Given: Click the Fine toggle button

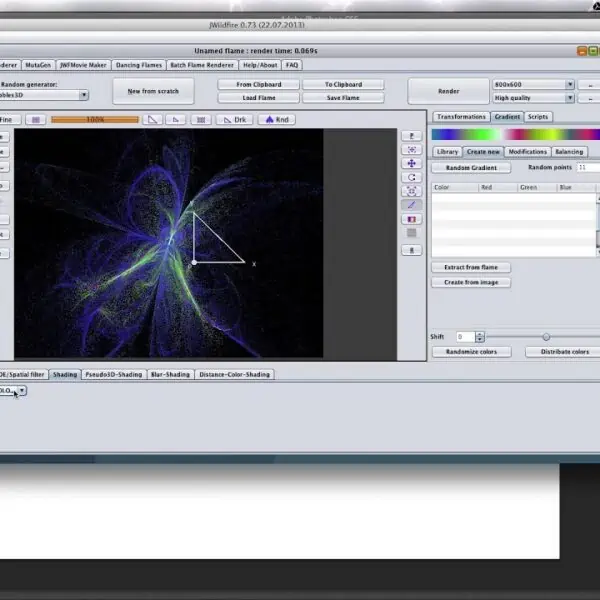Looking at the screenshot, I should tap(8, 120).
